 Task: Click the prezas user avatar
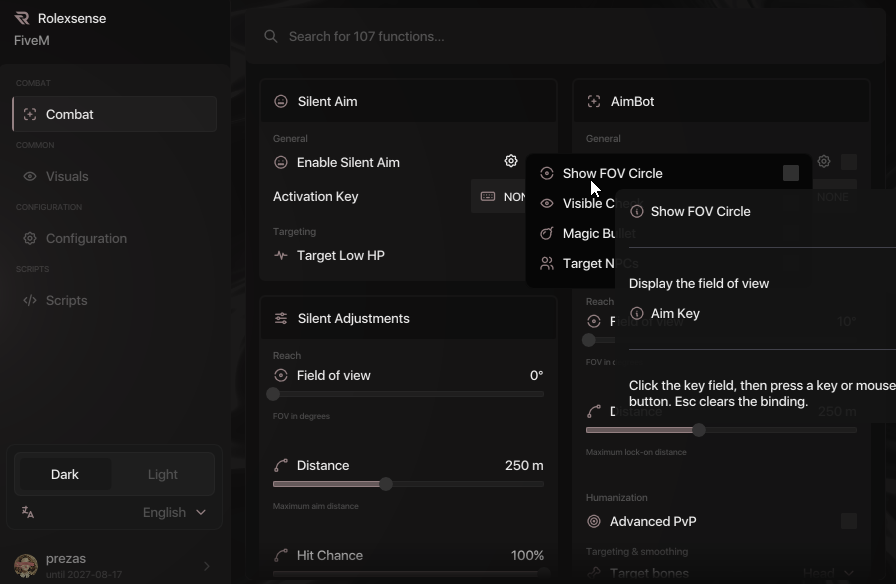26,566
